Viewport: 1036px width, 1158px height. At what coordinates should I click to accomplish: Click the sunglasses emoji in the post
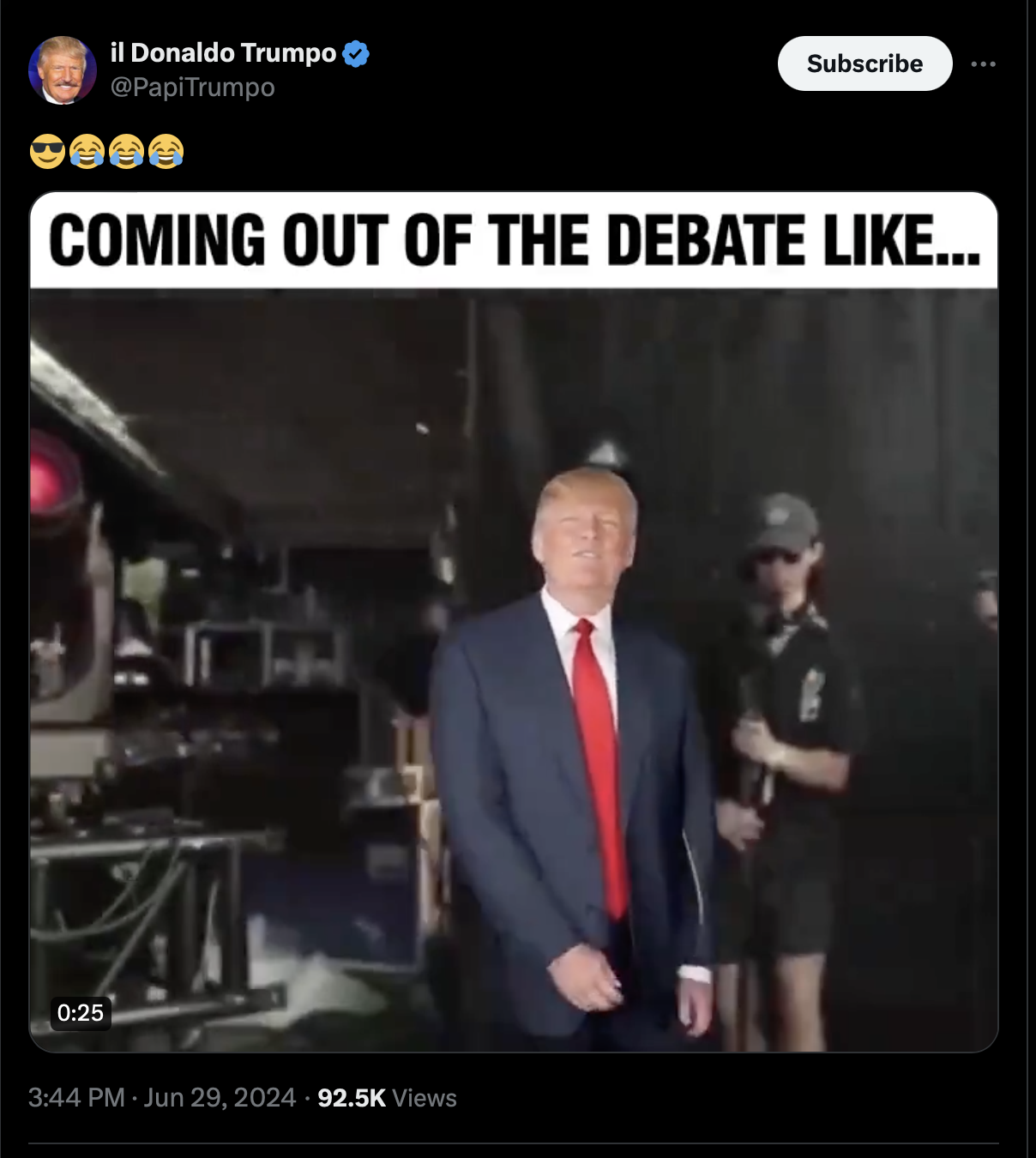click(x=47, y=152)
